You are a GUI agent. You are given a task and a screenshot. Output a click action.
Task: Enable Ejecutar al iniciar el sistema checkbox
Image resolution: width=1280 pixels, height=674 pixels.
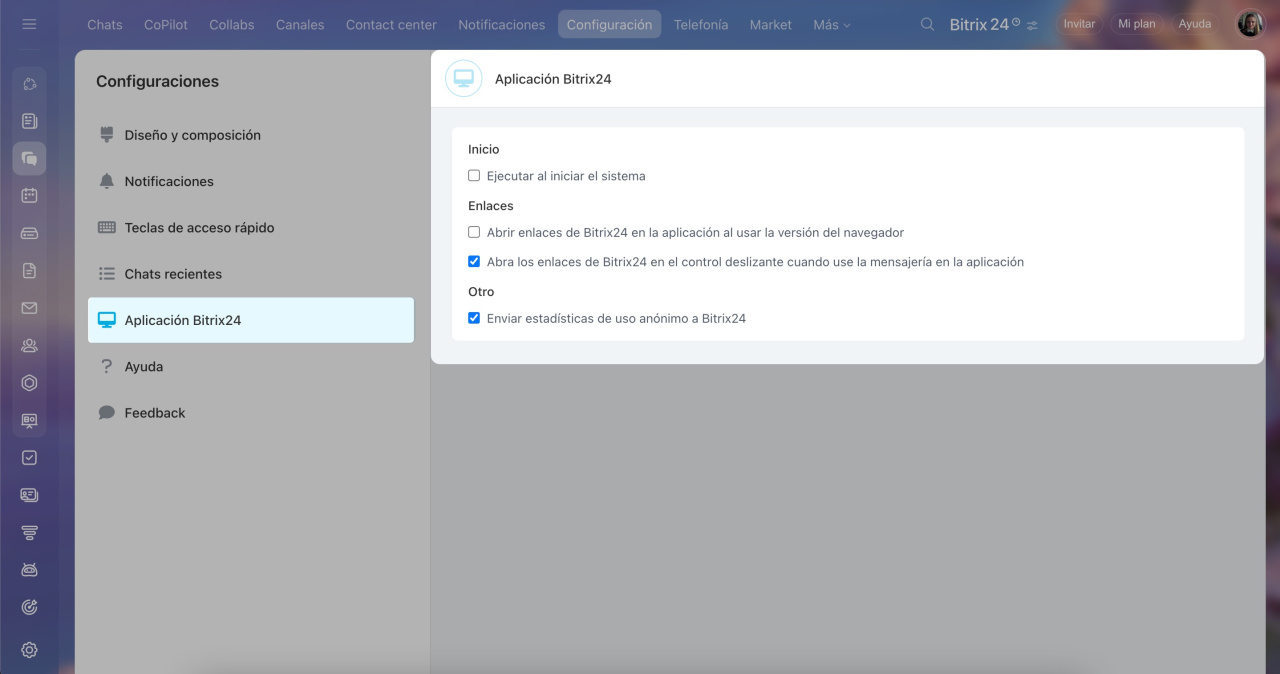474,176
